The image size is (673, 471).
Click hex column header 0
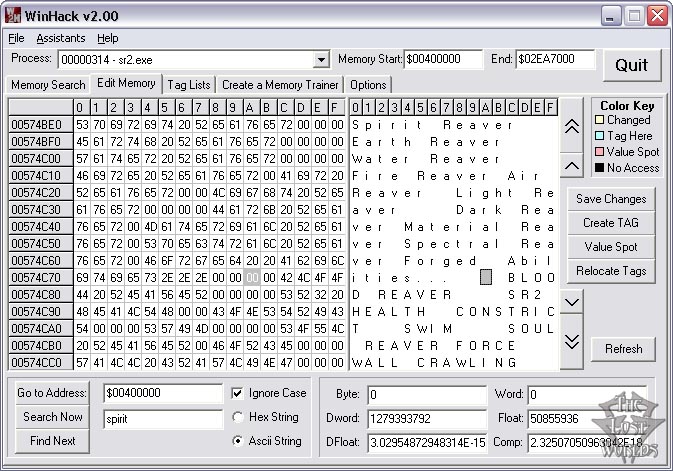82,107
